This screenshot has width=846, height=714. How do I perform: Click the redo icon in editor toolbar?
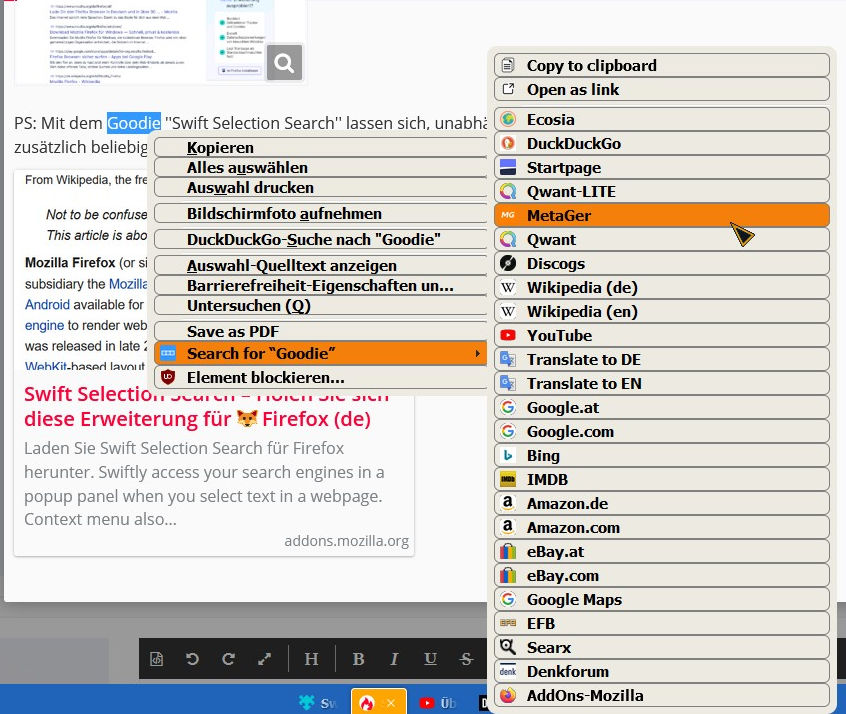pos(228,659)
